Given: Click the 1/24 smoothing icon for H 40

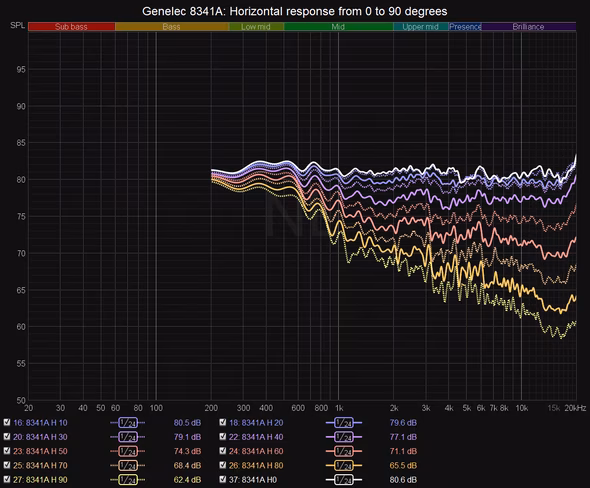Looking at the screenshot, I should [x=344, y=437].
